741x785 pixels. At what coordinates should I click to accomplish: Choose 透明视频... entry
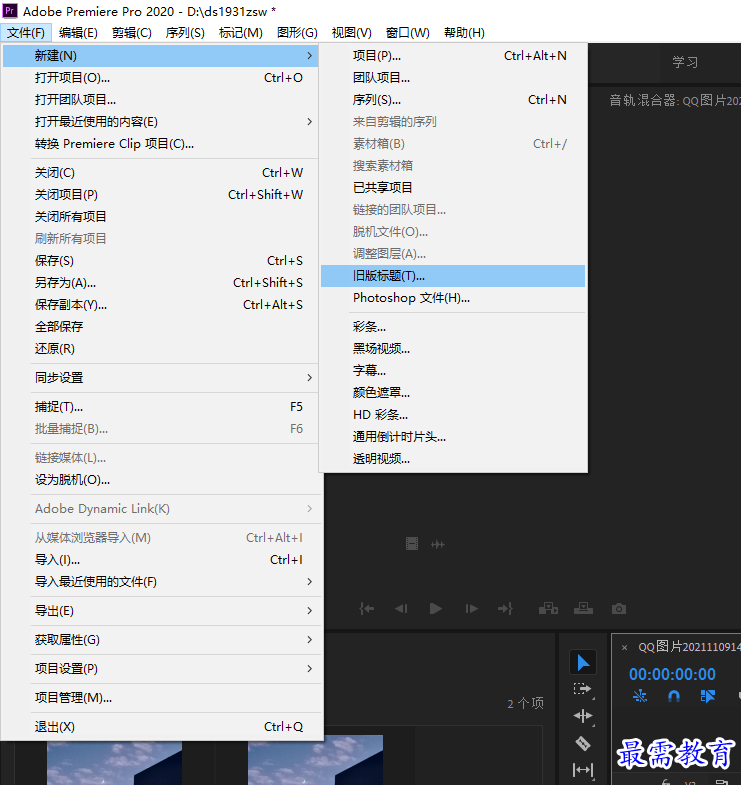point(453,459)
